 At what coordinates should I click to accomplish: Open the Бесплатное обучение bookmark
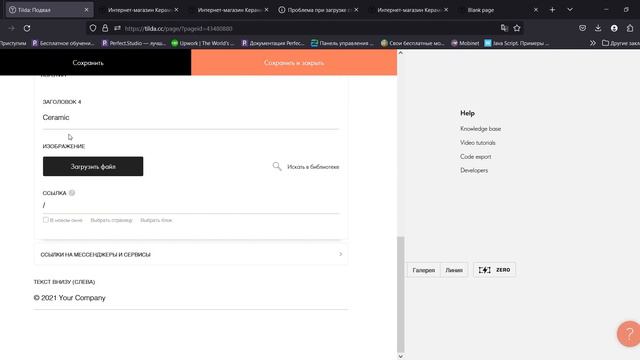(64, 43)
